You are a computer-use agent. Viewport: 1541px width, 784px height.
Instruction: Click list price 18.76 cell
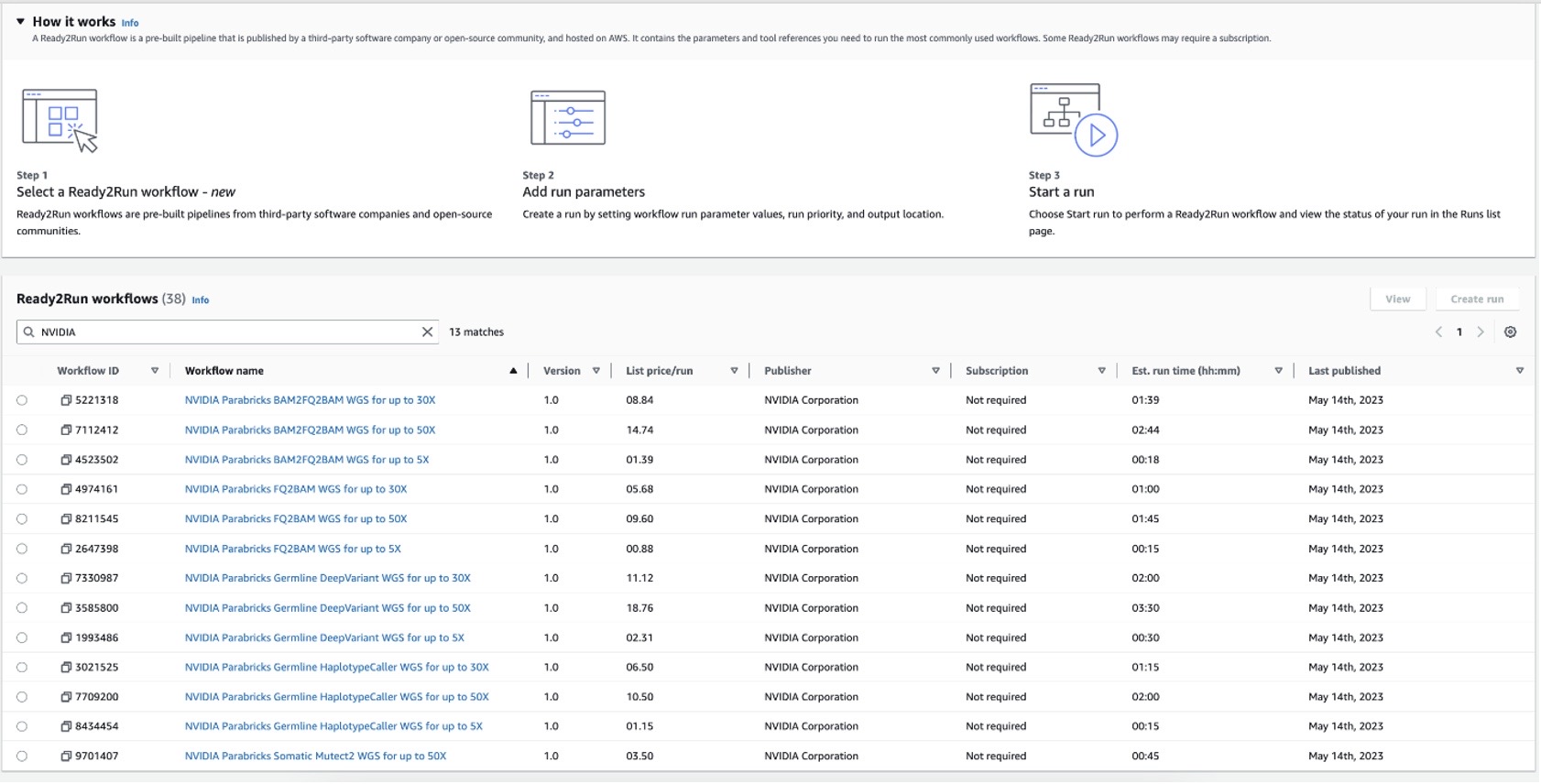[x=639, y=608]
